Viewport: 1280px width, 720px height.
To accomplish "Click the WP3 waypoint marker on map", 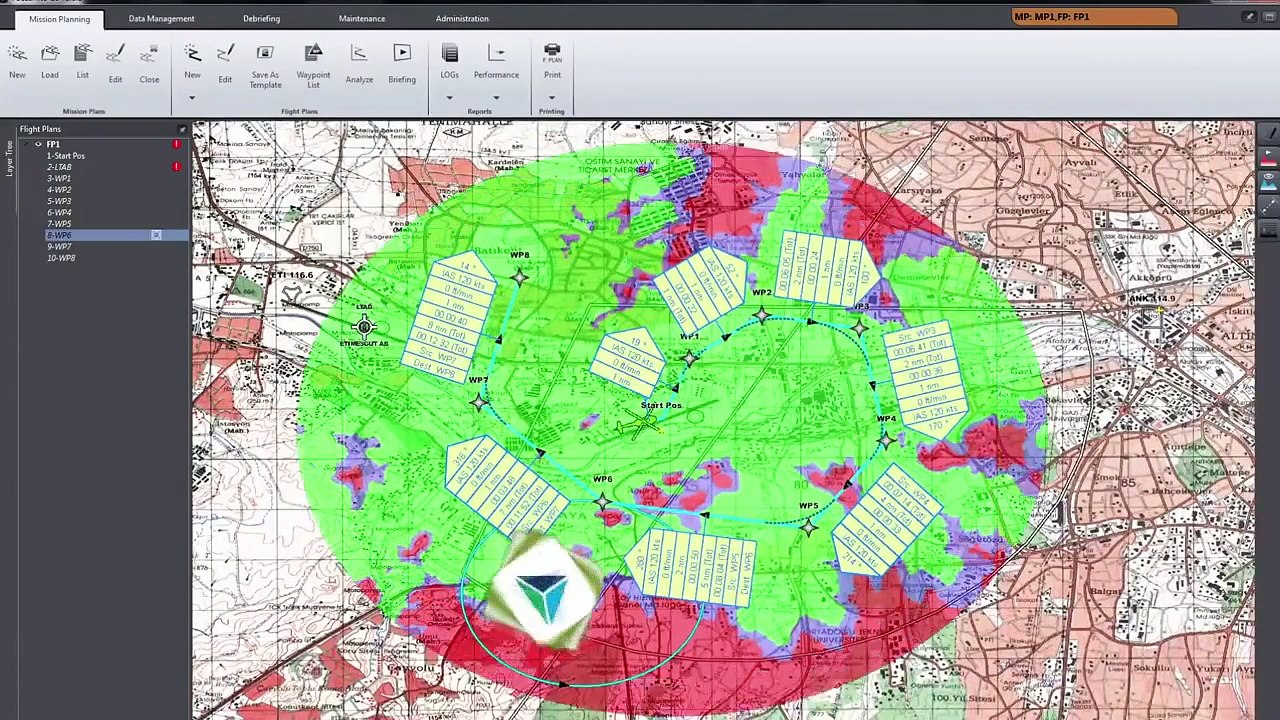I will (x=859, y=327).
